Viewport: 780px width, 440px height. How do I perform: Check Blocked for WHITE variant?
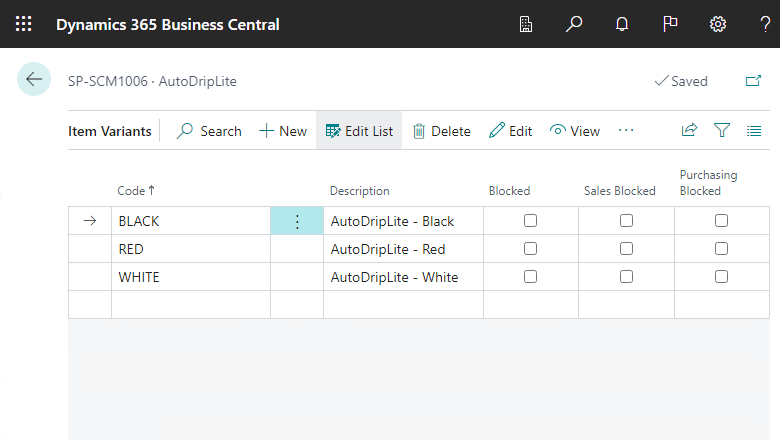[x=530, y=276]
